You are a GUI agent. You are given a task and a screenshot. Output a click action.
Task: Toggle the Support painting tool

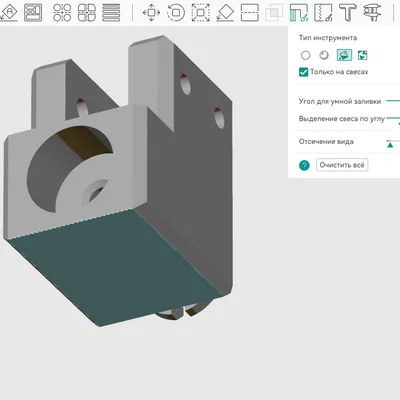coord(299,13)
